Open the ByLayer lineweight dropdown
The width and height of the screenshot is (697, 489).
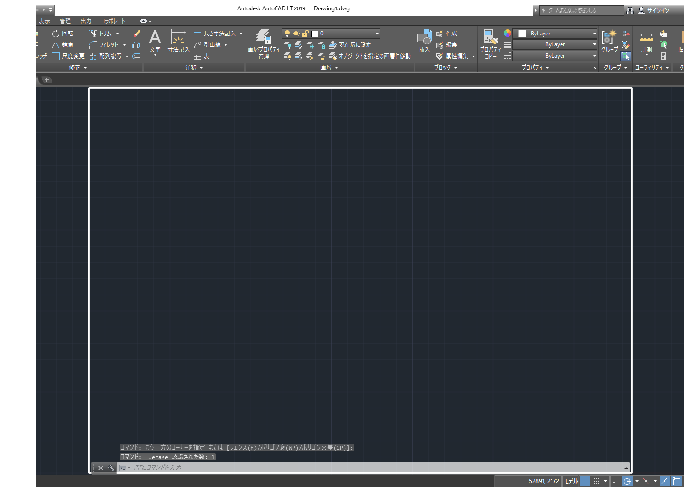click(x=555, y=44)
